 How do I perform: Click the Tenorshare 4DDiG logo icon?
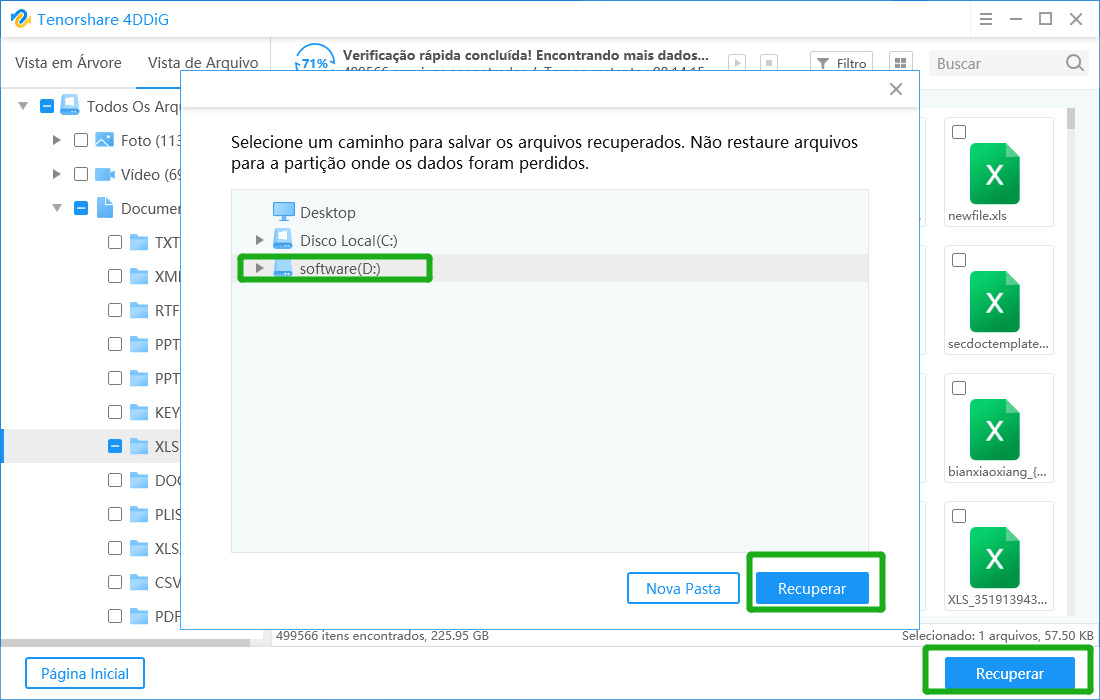pos(20,19)
